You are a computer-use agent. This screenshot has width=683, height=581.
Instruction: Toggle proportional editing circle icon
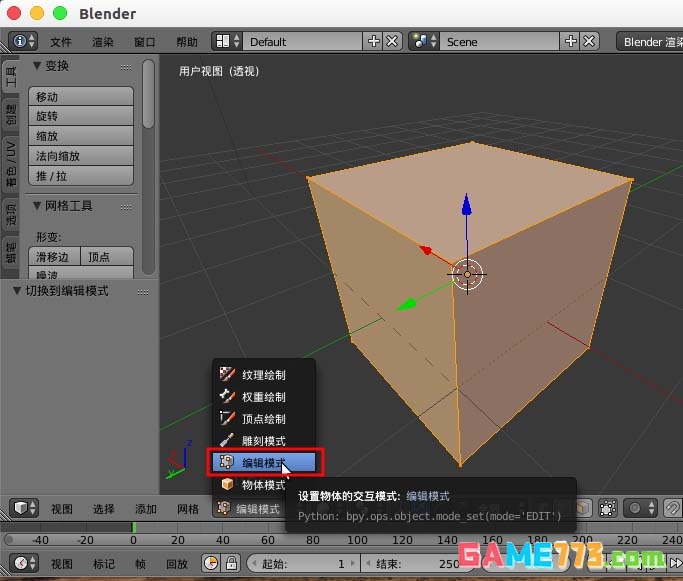[x=639, y=508]
